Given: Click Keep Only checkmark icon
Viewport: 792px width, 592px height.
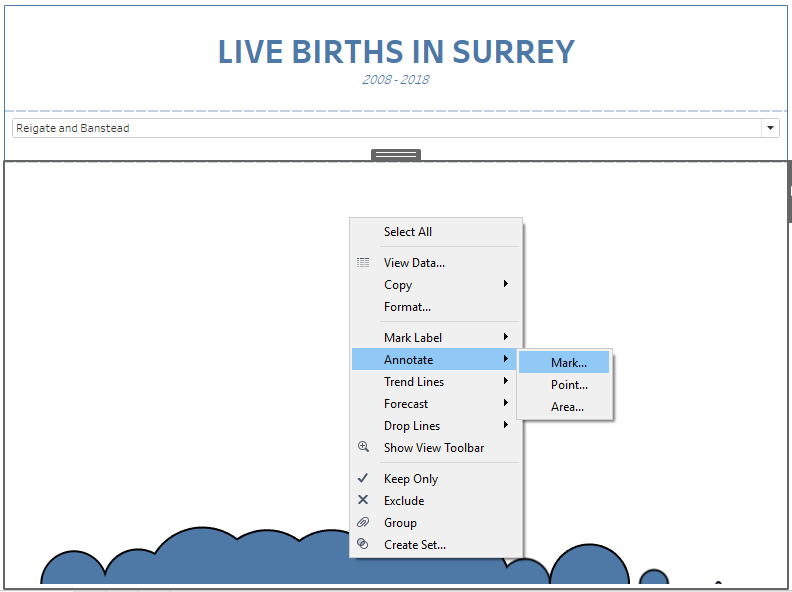Looking at the screenshot, I should (363, 478).
